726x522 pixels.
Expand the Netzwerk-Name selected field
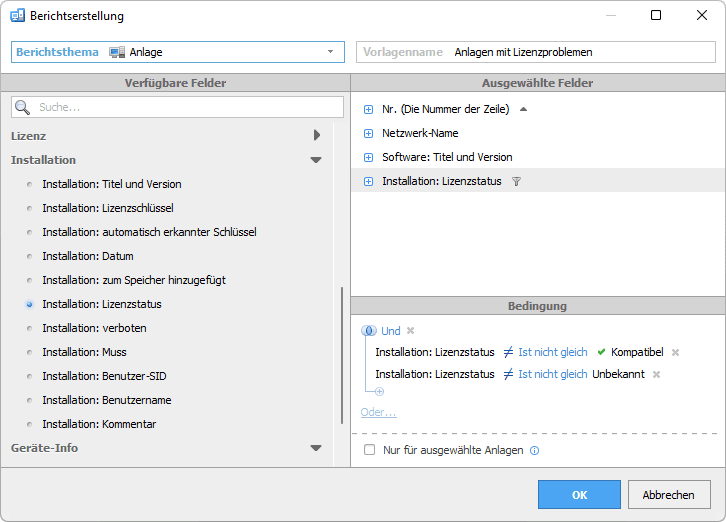coord(368,133)
